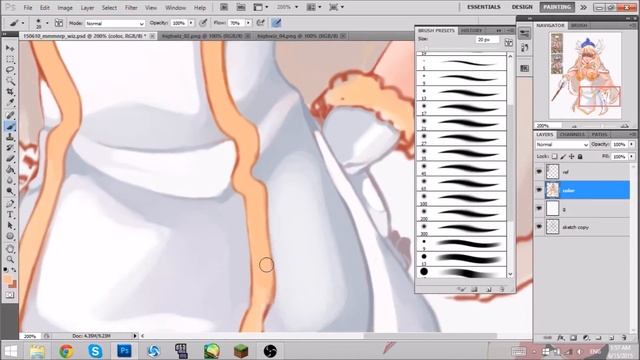
Task: Switch to the Design workspace
Action: pyautogui.click(x=522, y=7)
